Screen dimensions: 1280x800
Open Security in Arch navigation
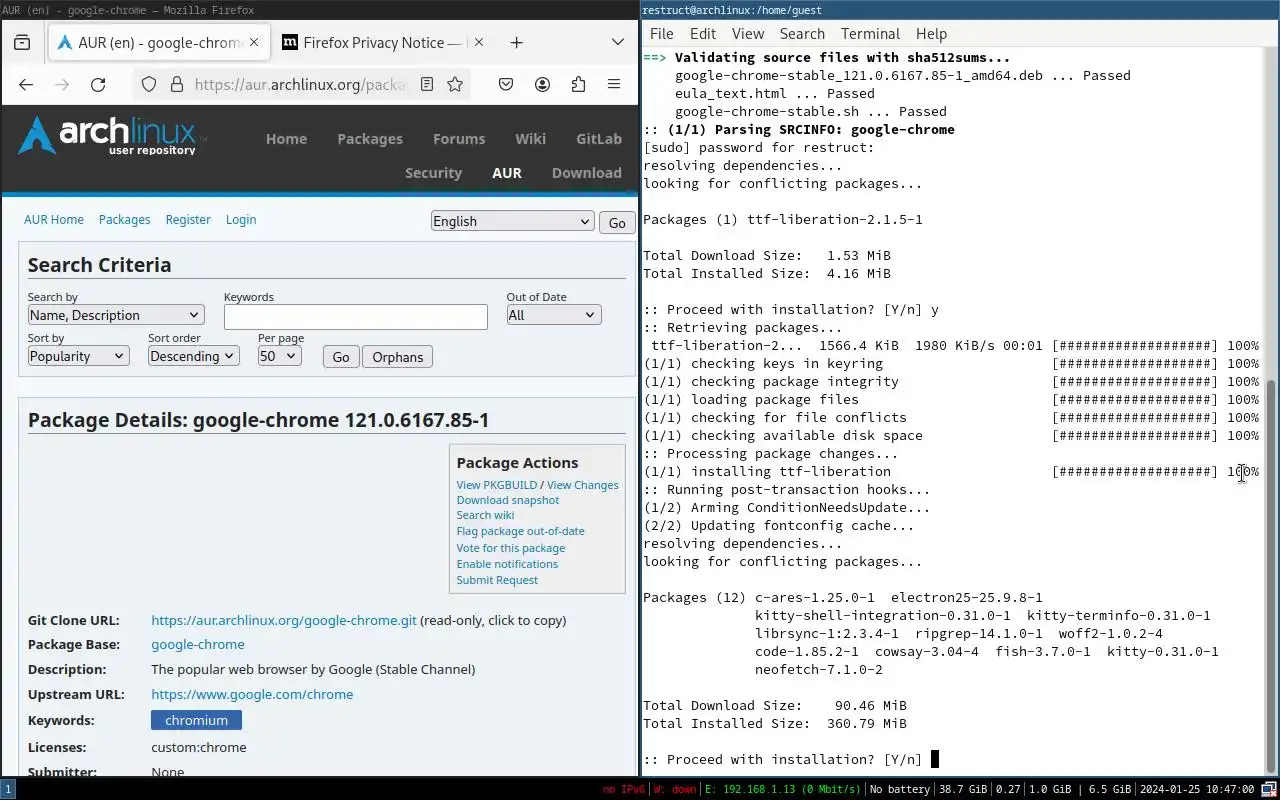click(433, 173)
